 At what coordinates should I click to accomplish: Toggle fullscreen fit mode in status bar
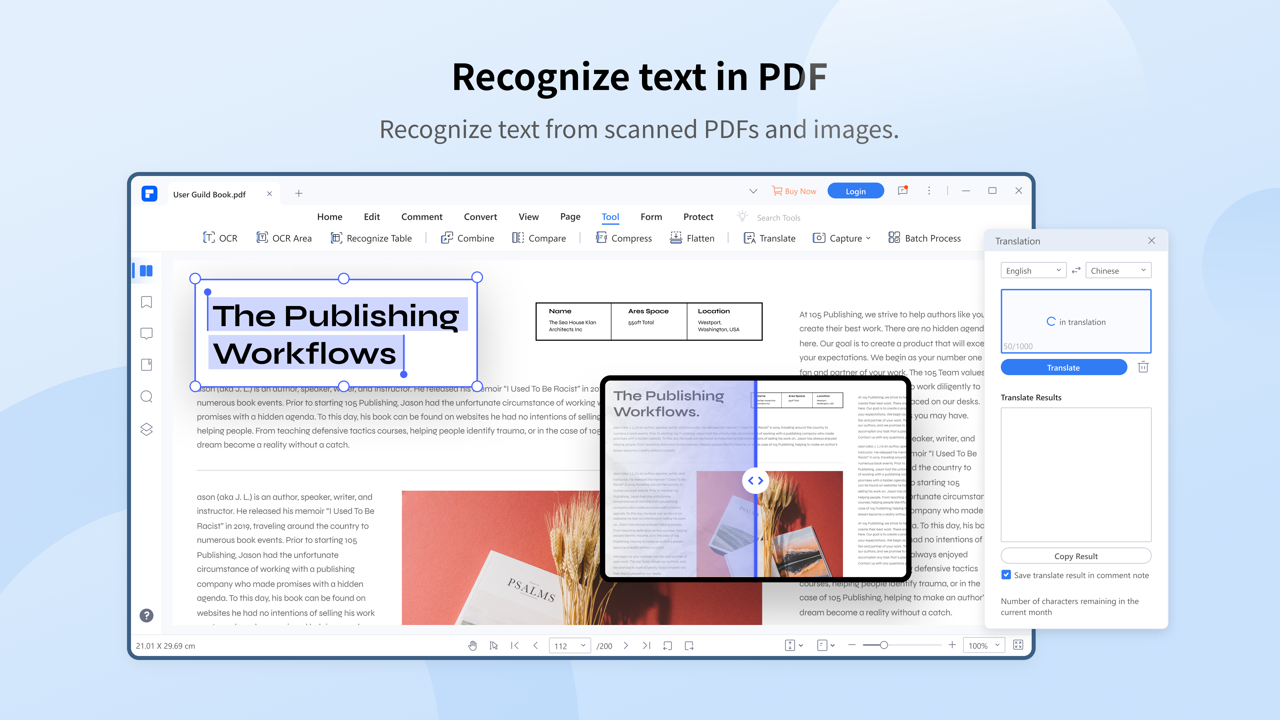coord(1018,646)
